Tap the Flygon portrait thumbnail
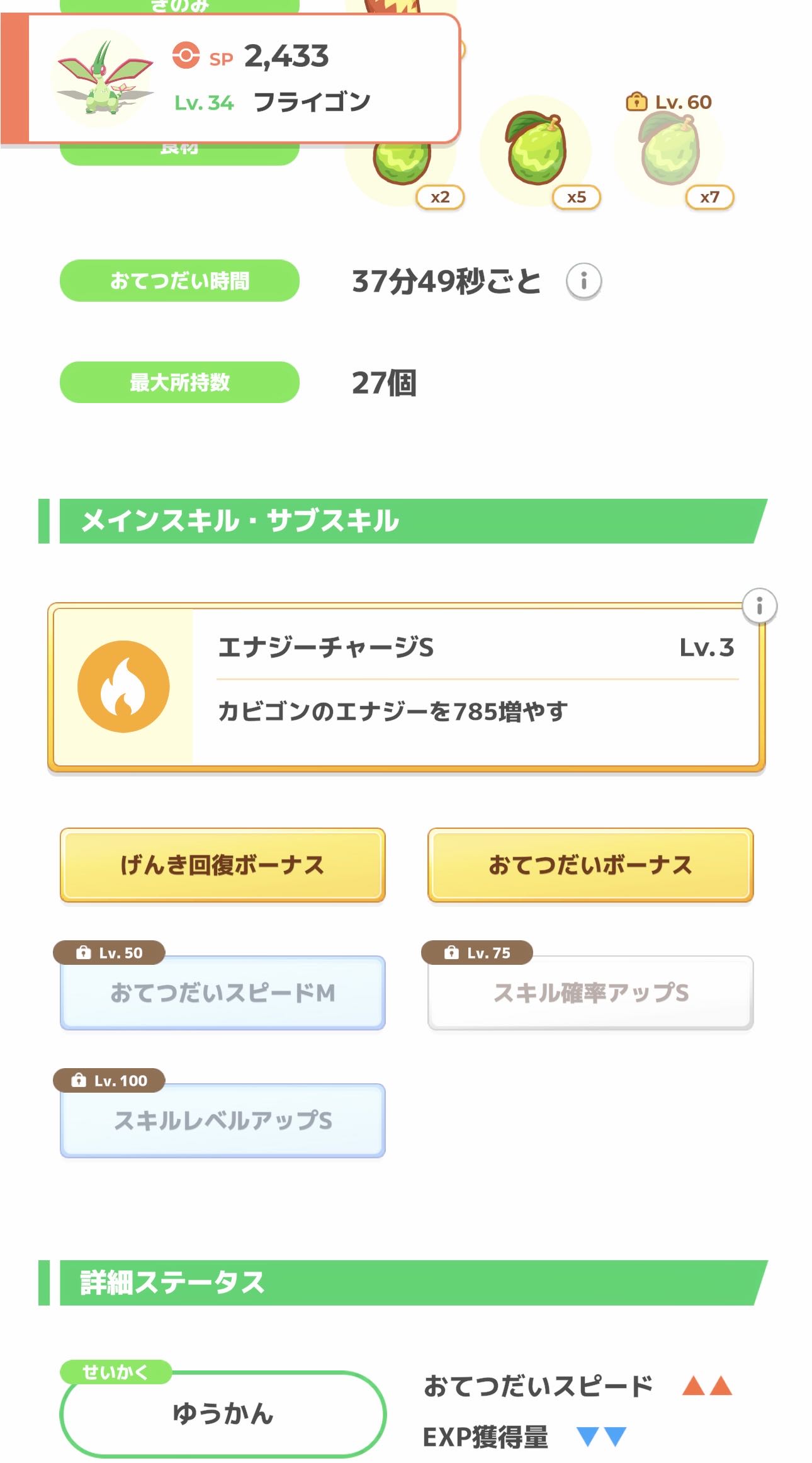This screenshot has width=812, height=1463. (x=104, y=79)
